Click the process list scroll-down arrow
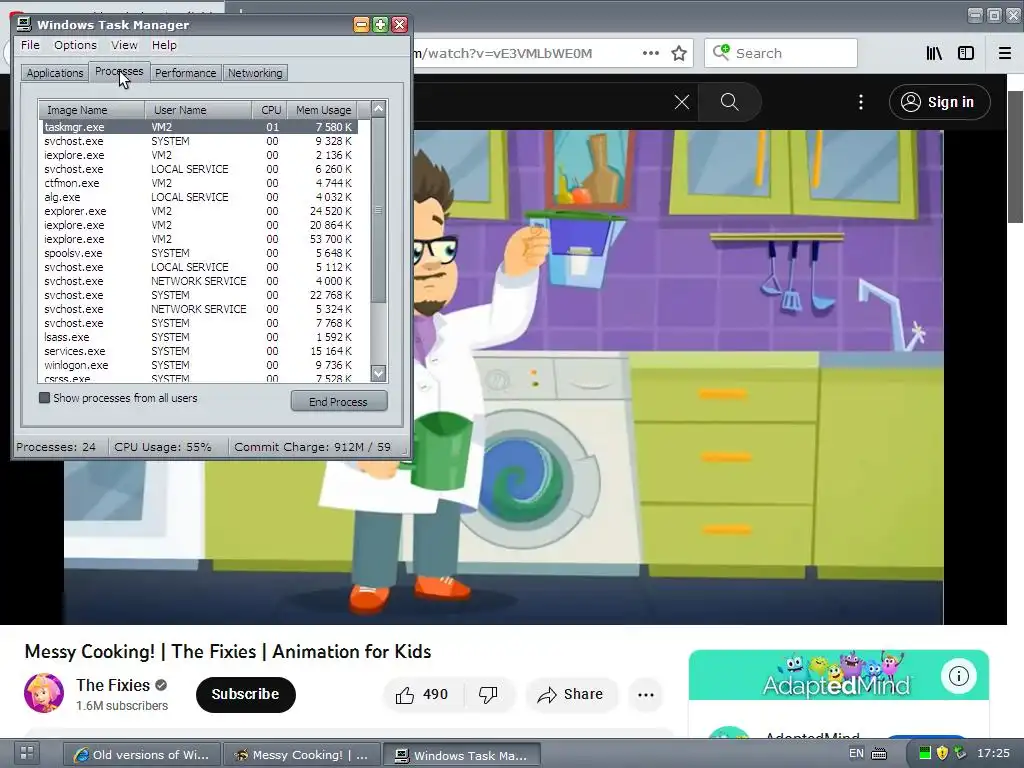Screen dimensions: 1024x768 [x=379, y=374]
